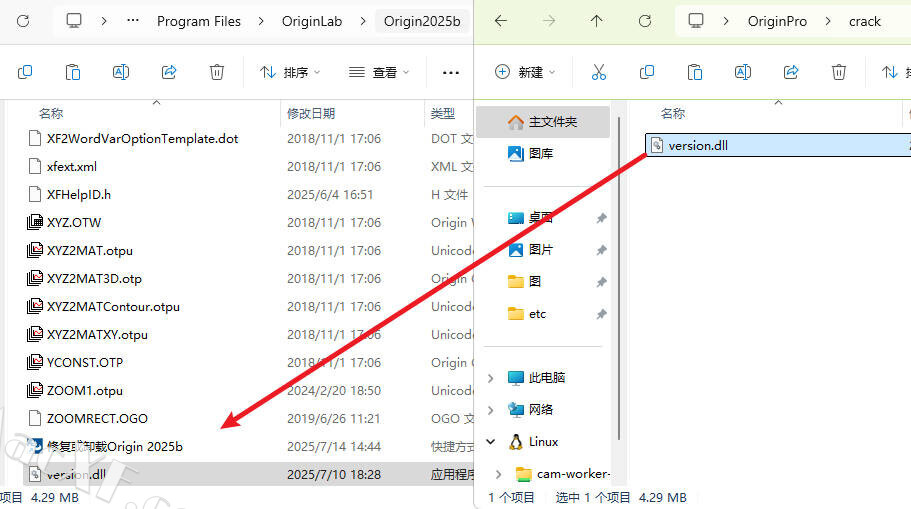Select version.dll in crack folder

coord(778,145)
